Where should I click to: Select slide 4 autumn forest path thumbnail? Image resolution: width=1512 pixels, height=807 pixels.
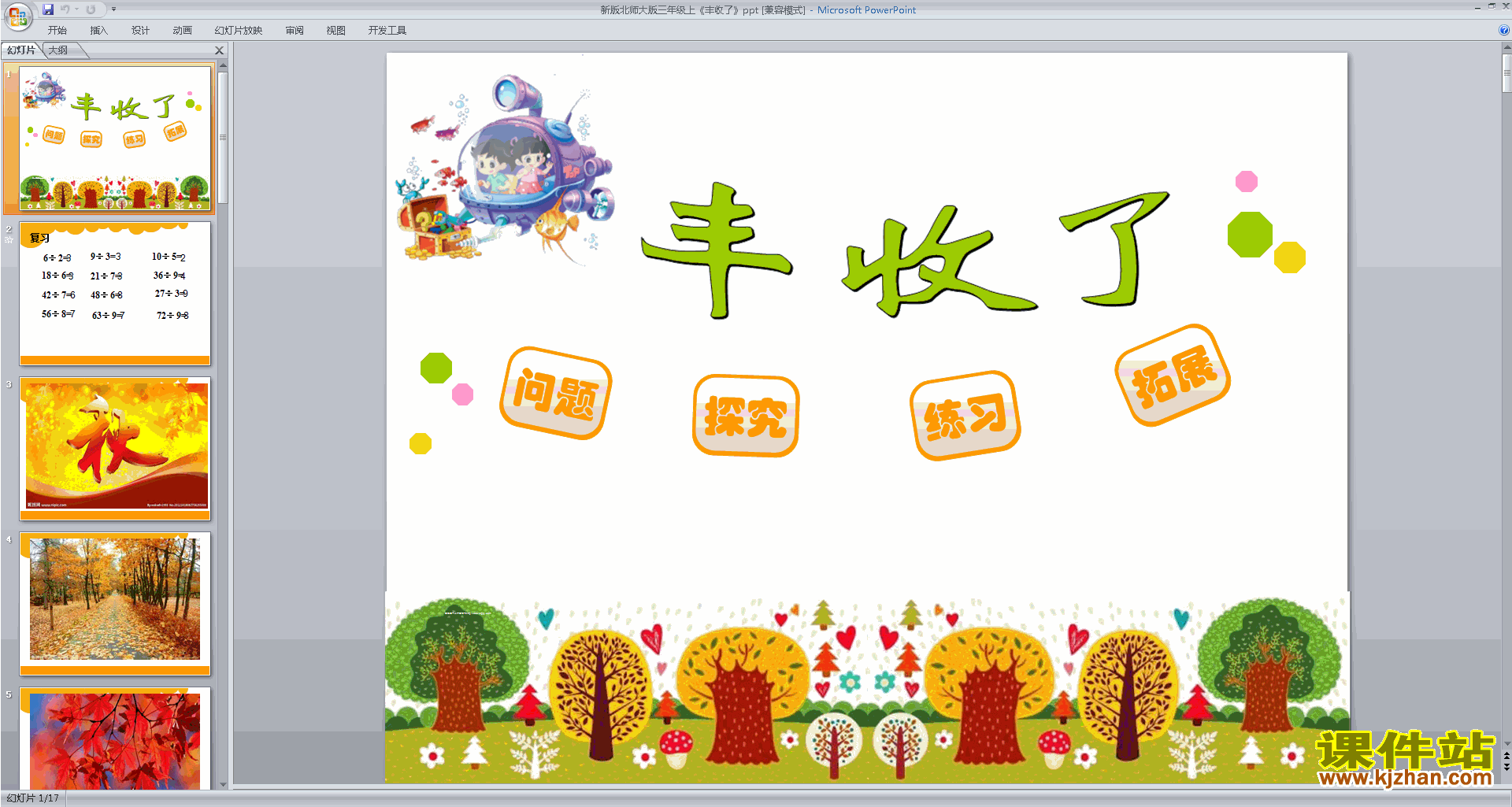(x=115, y=603)
